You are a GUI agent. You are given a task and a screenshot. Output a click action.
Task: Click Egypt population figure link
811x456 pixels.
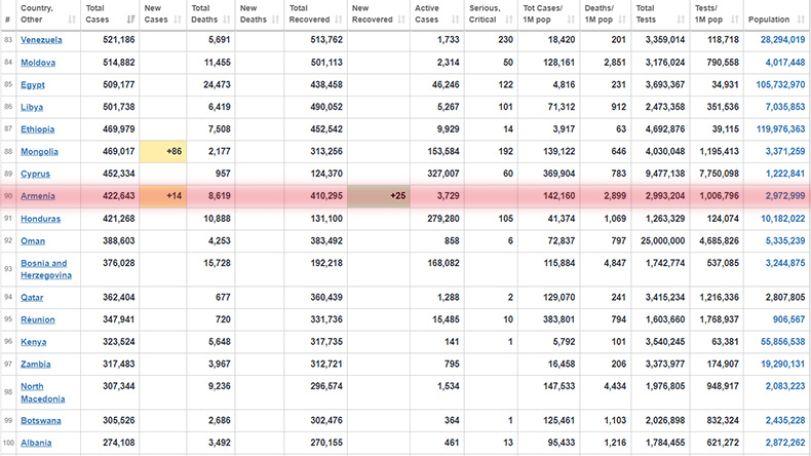(780, 84)
